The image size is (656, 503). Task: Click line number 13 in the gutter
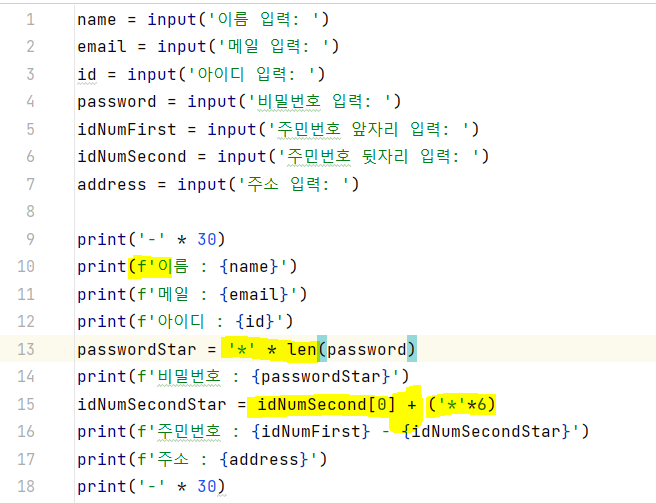pos(26,349)
